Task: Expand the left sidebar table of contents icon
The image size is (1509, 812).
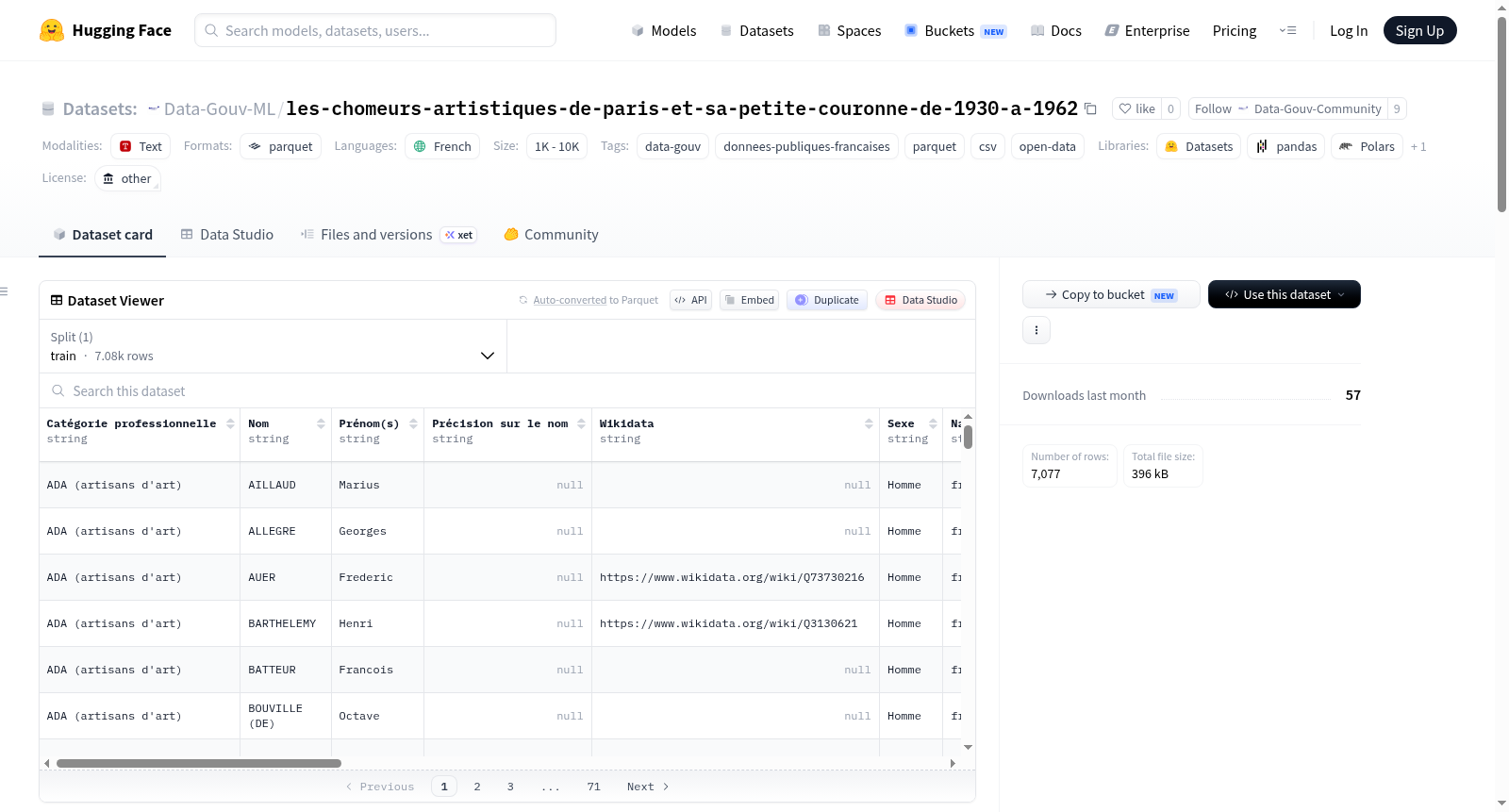Action: [5, 291]
